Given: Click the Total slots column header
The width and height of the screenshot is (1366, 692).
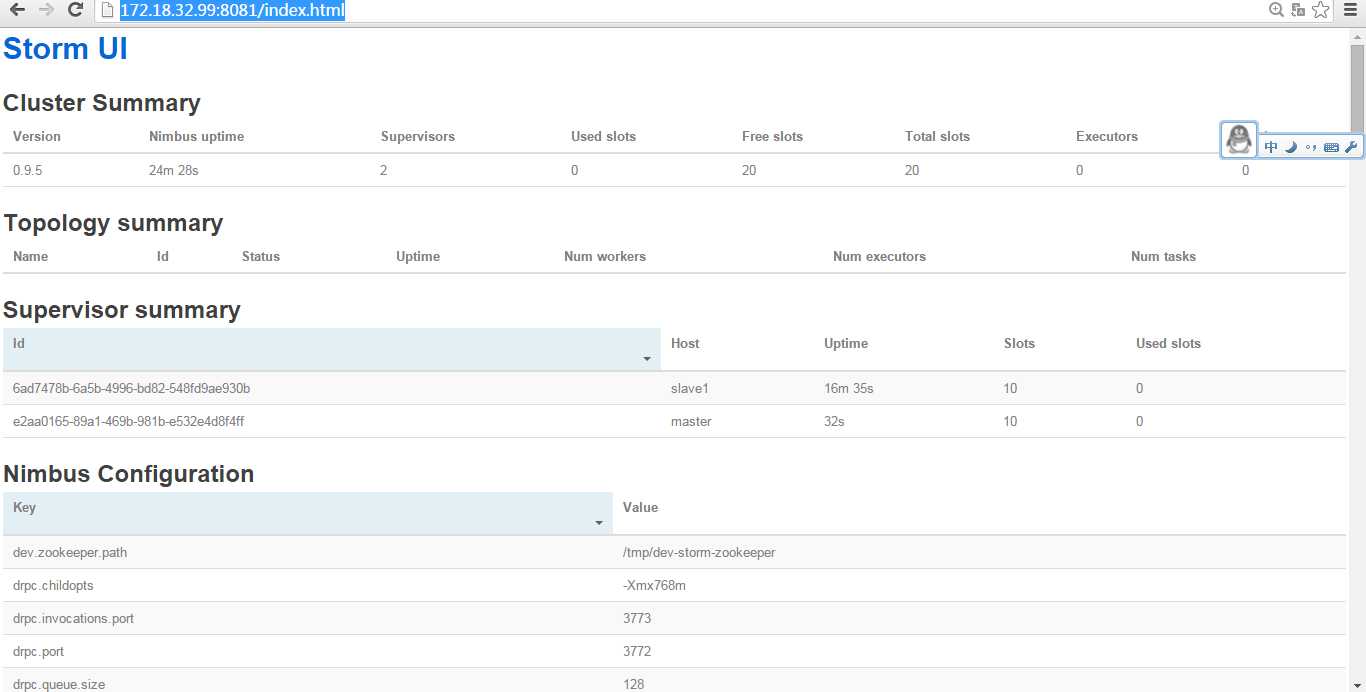Looking at the screenshot, I should (937, 136).
